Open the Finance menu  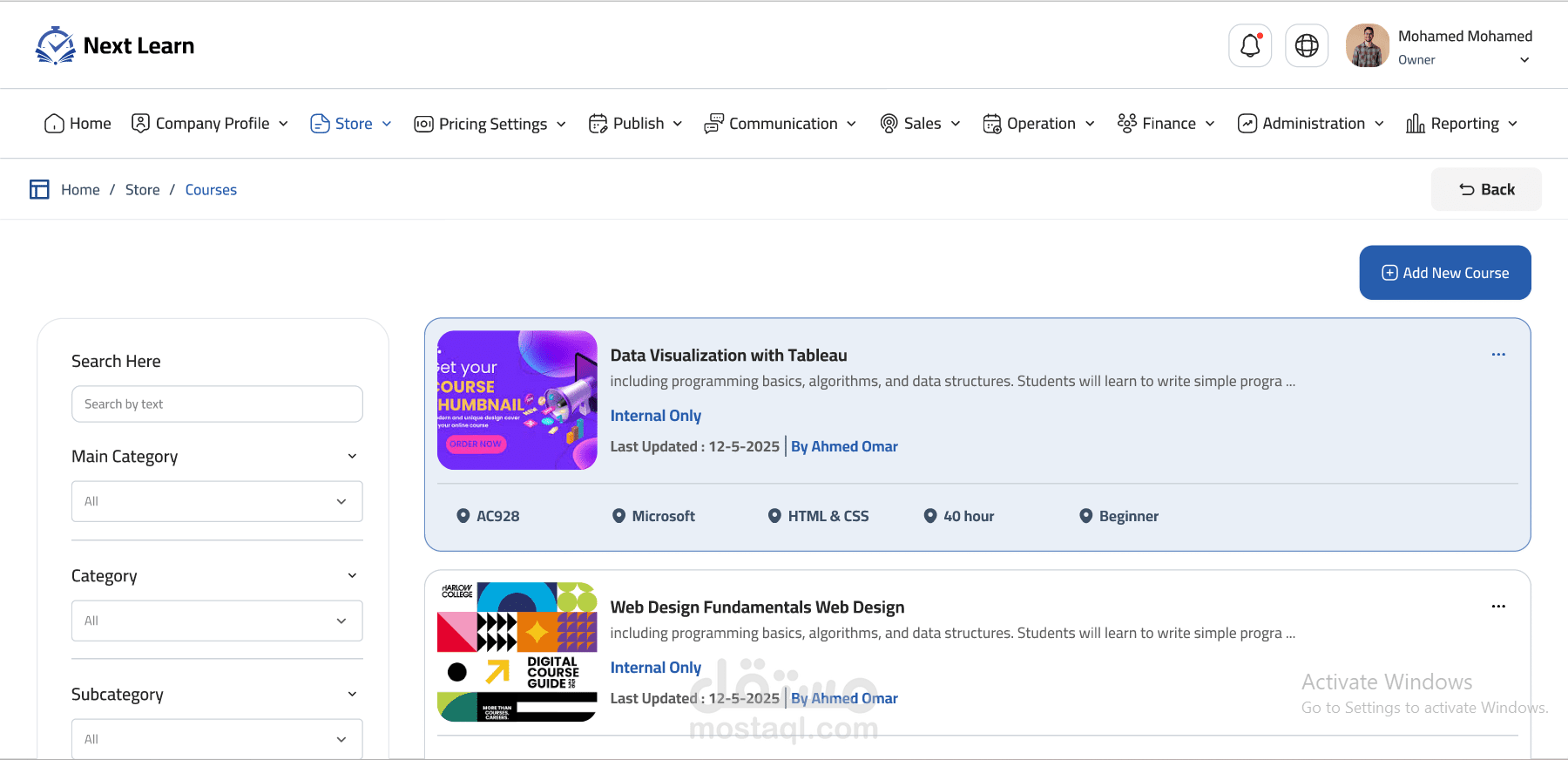pyautogui.click(x=1166, y=124)
